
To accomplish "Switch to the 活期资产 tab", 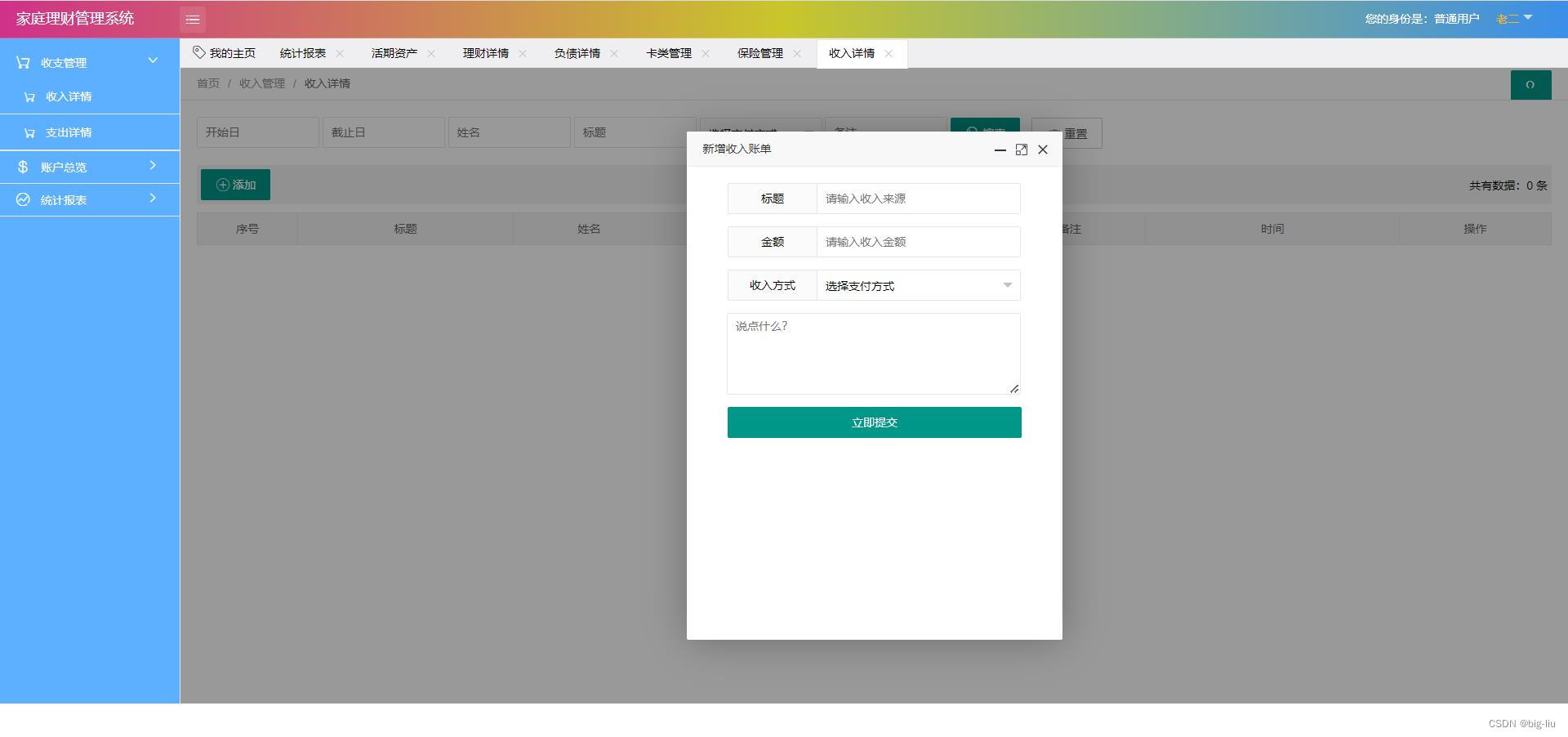I will tap(394, 53).
